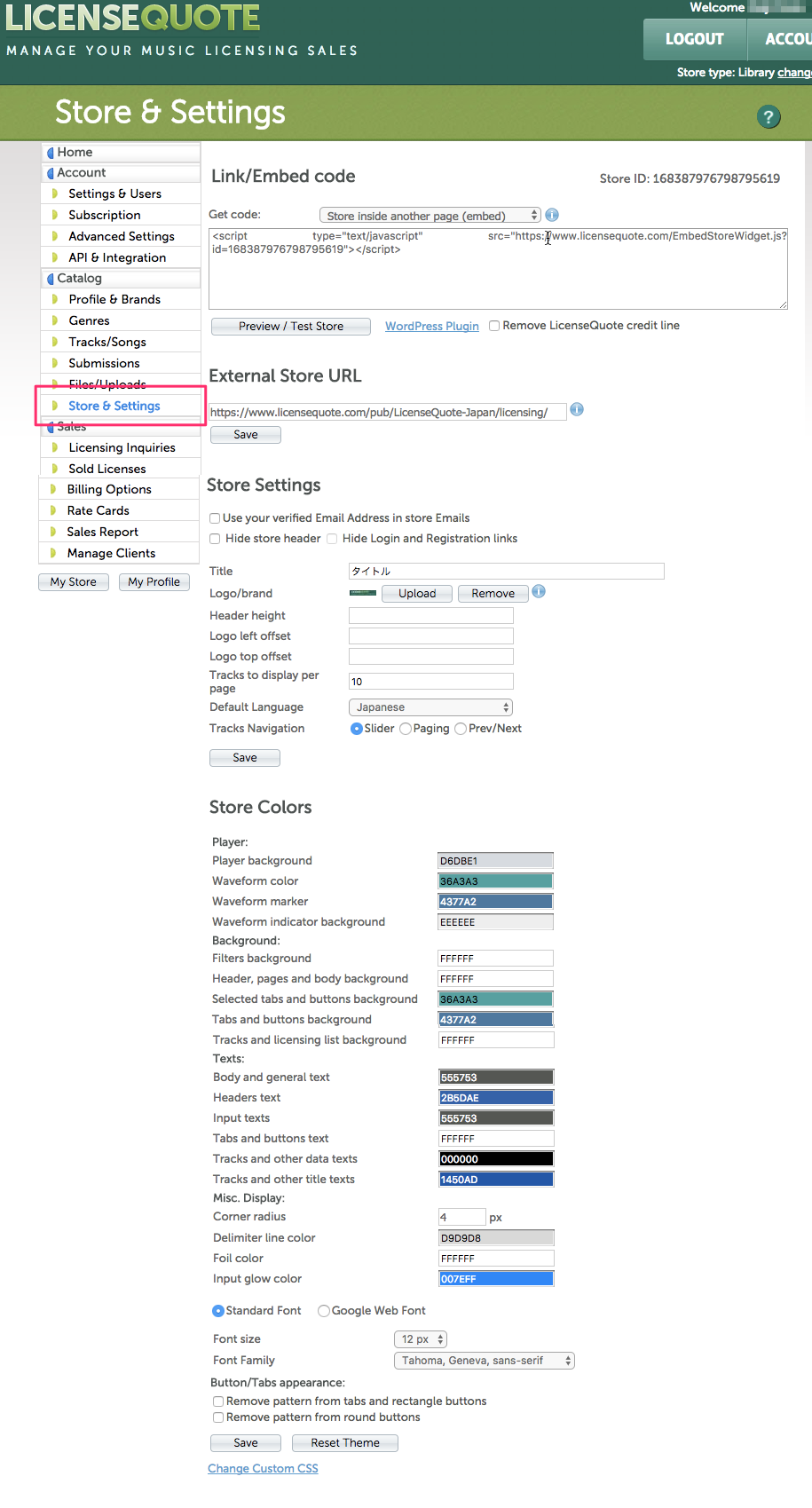Screen dimensions: 812x1508
Task: Toggle Use your verified Email Address checkbox
Action: (215, 518)
